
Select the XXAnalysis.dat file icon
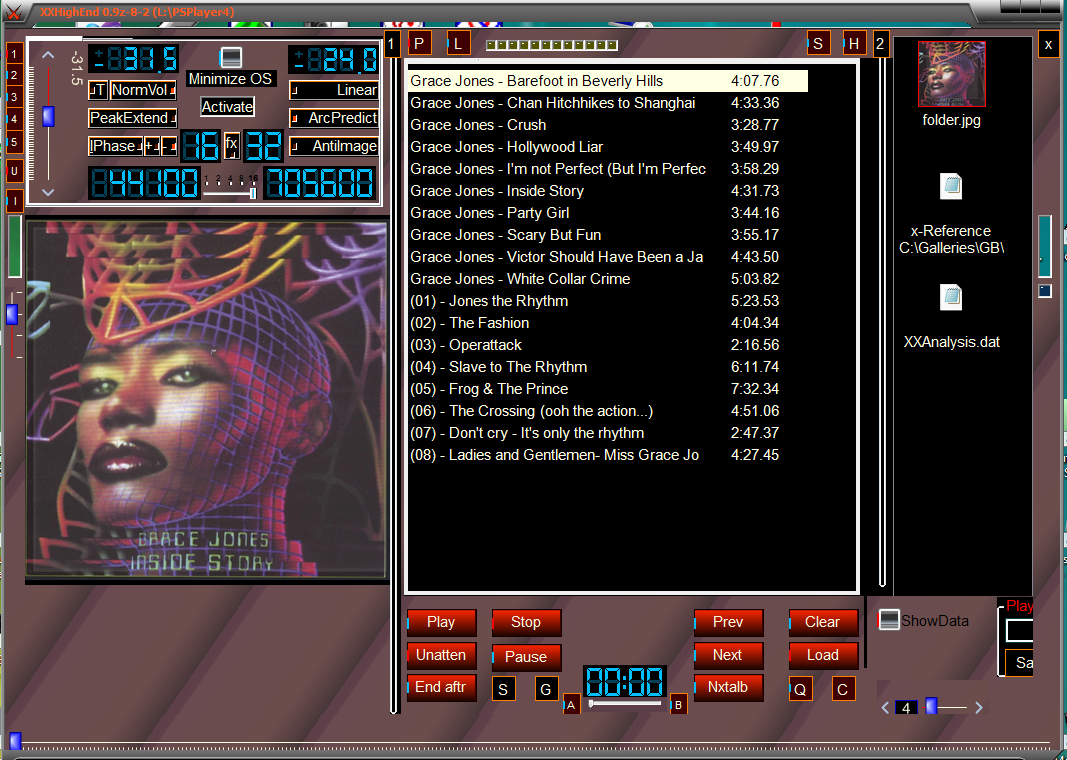tap(951, 297)
